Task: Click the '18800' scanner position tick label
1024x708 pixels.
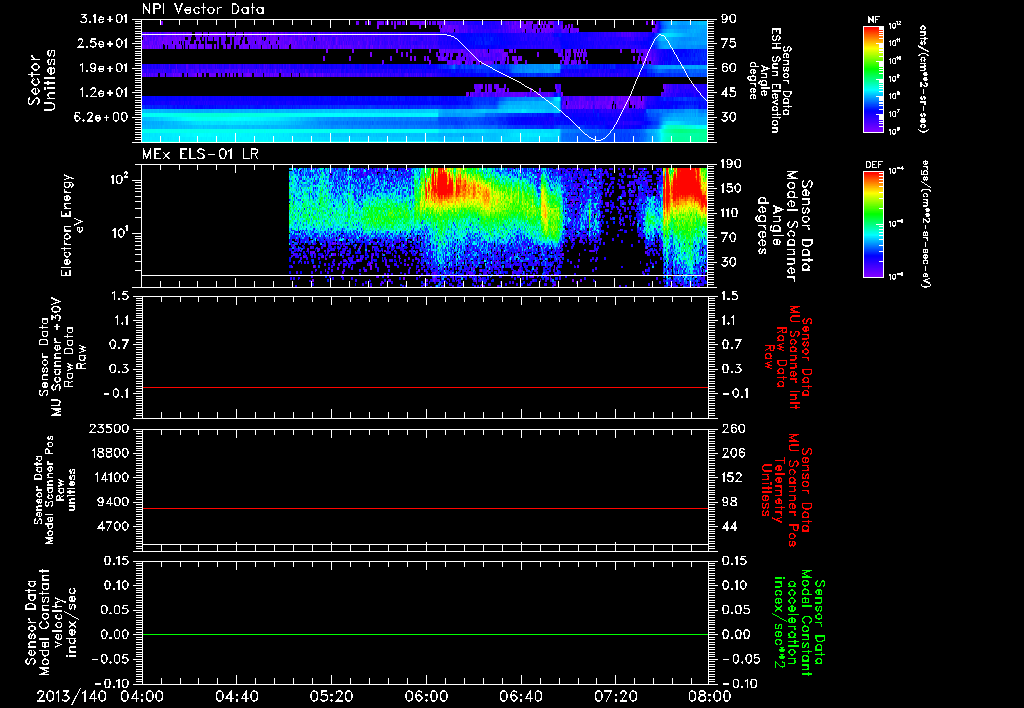Action: click(109, 453)
